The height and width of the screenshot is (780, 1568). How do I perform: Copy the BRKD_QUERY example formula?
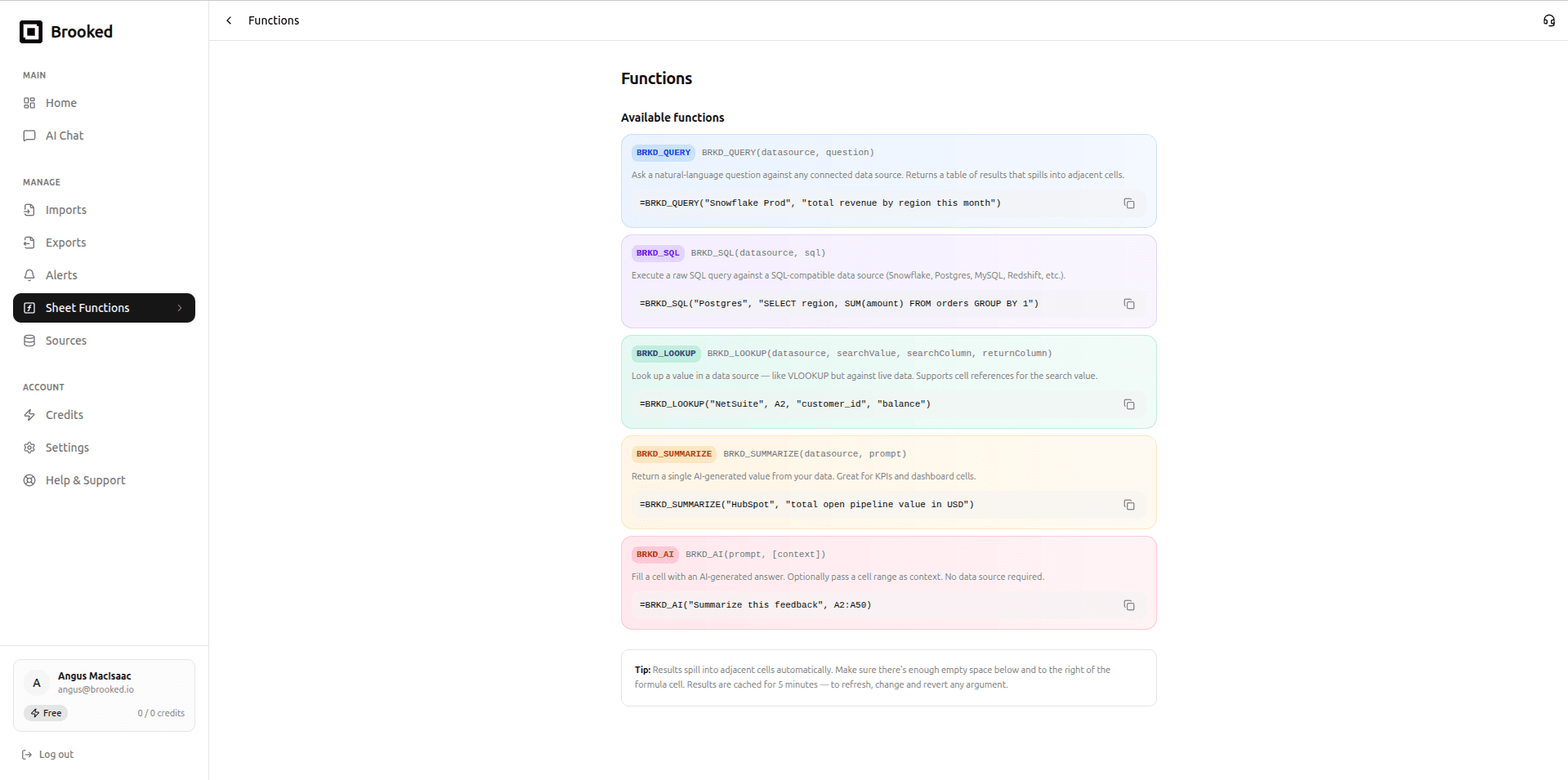pyautogui.click(x=1129, y=203)
